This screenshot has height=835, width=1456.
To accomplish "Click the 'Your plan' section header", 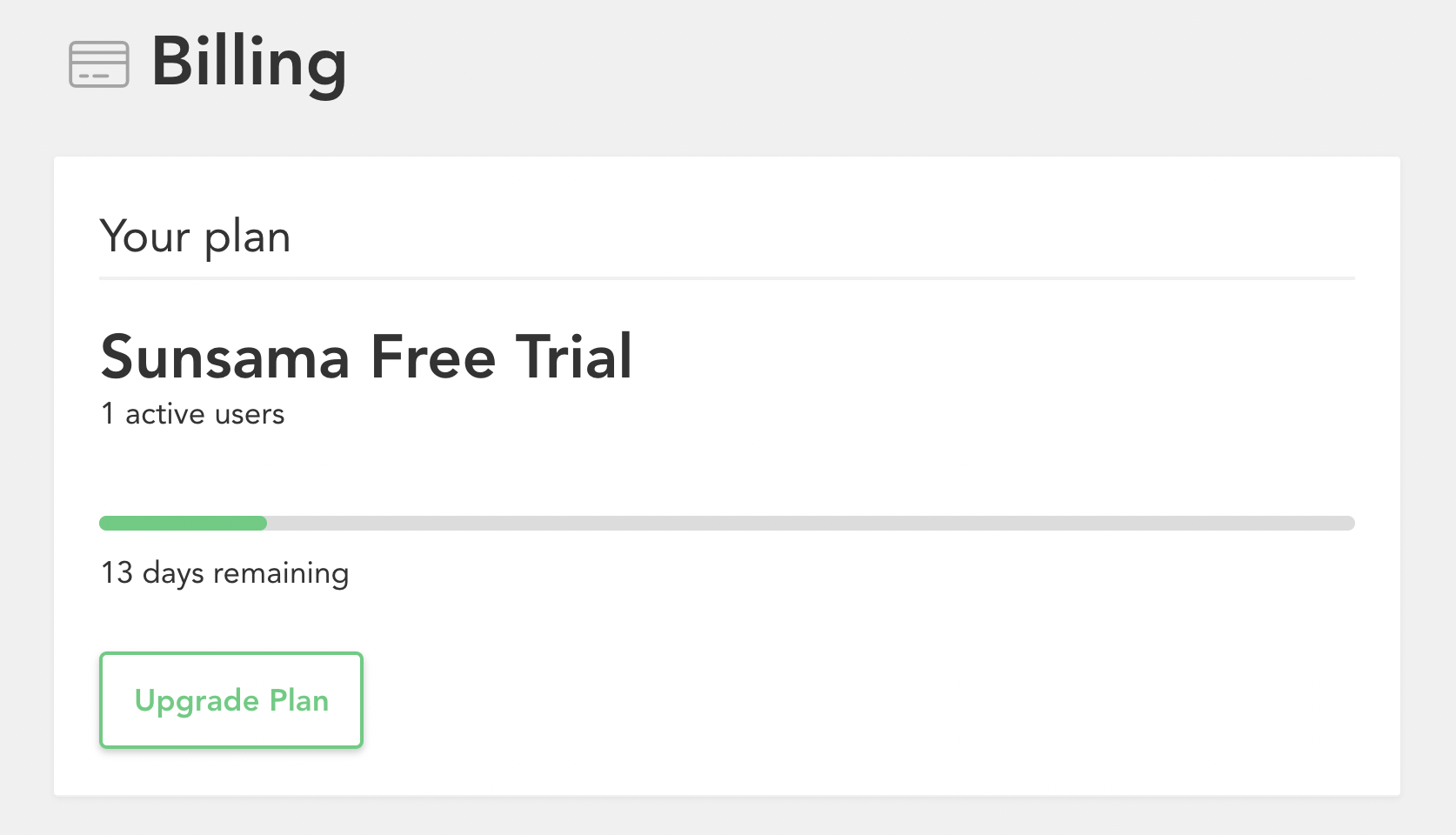I will (195, 236).
